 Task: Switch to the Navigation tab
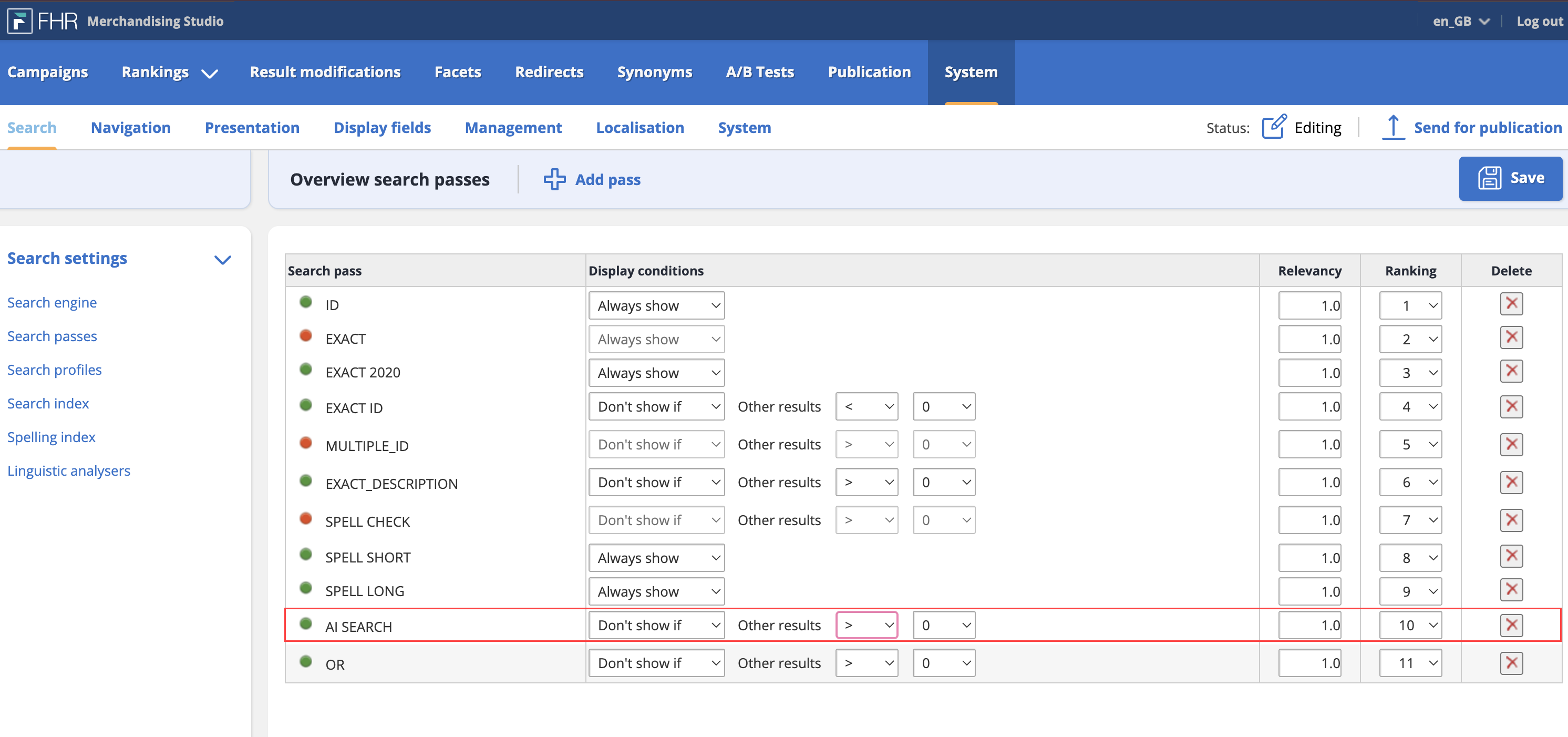(x=130, y=127)
